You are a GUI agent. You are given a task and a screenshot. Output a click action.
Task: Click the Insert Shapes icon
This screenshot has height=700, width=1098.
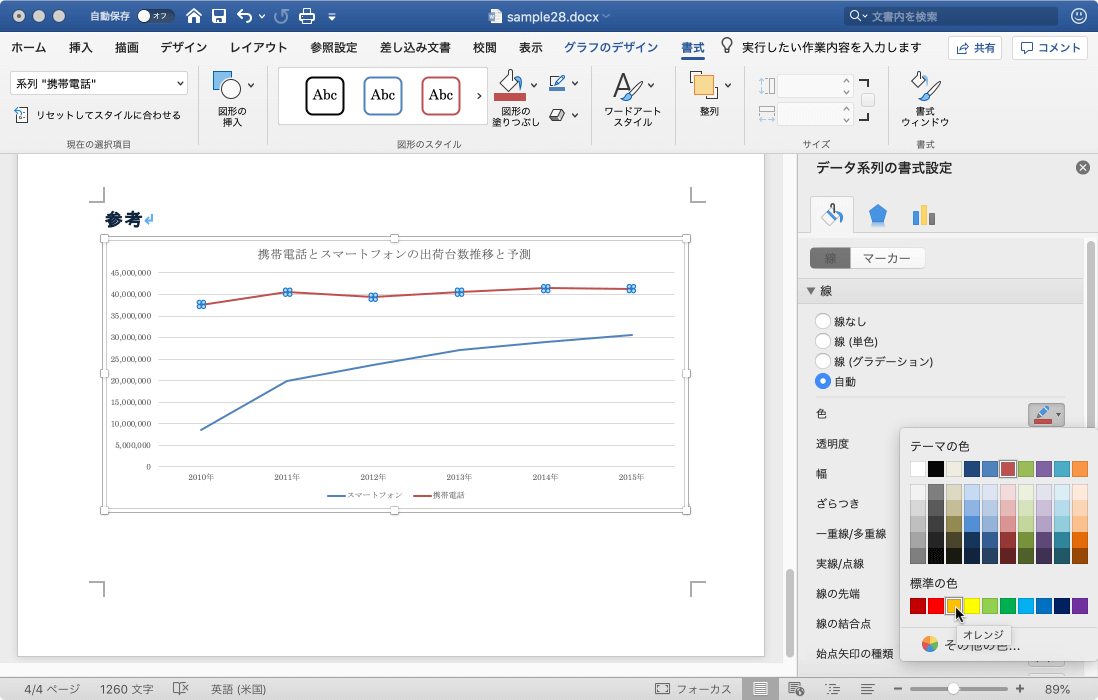tap(227, 85)
